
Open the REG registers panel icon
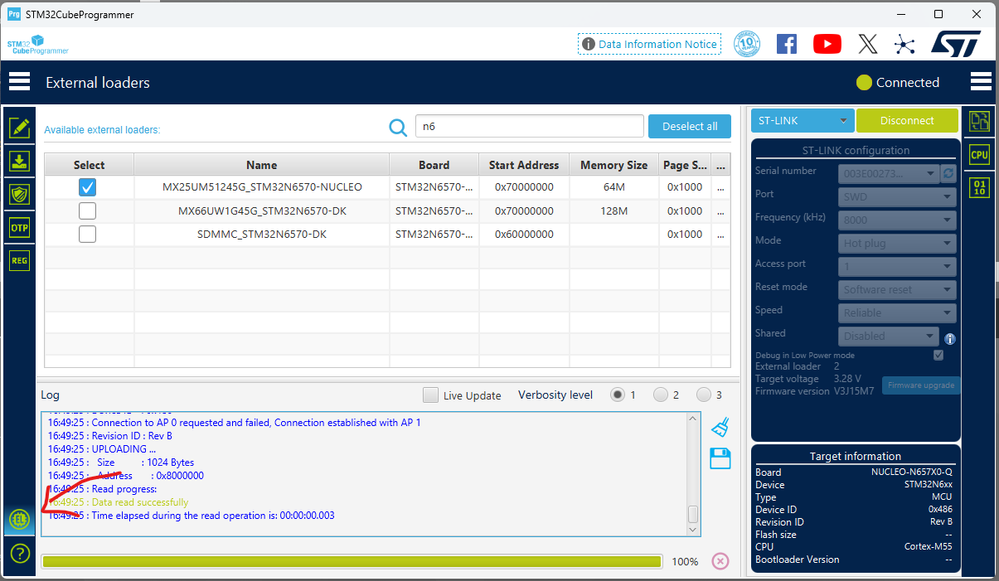click(x=20, y=261)
